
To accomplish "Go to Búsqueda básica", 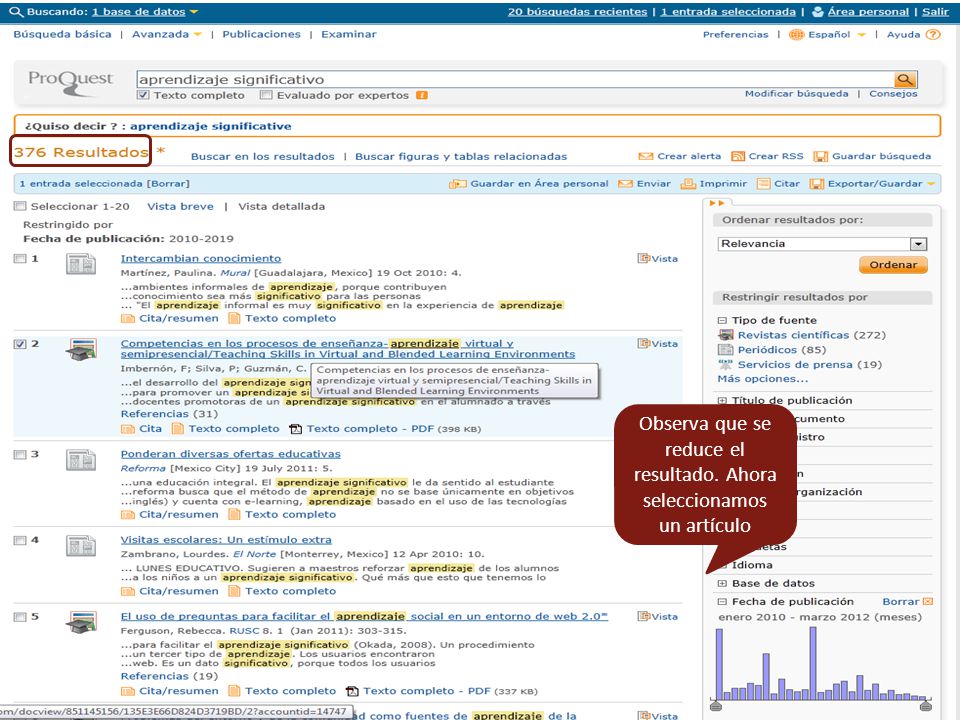I will point(62,34).
